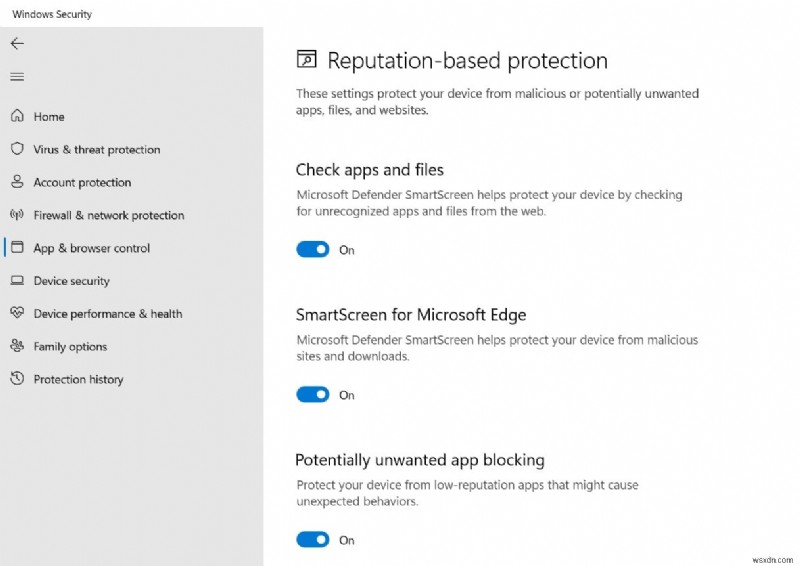Open Device security section
Viewport: 800px width, 566px height.
click(x=71, y=281)
